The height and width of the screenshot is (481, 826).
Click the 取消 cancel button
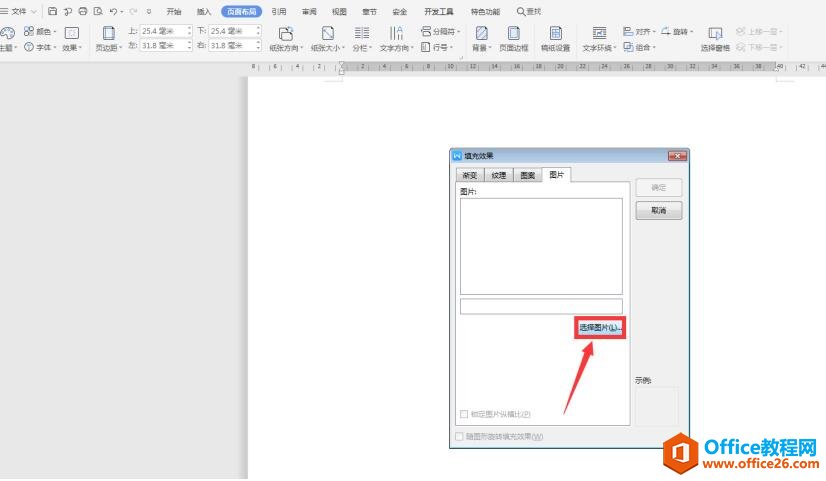(658, 211)
